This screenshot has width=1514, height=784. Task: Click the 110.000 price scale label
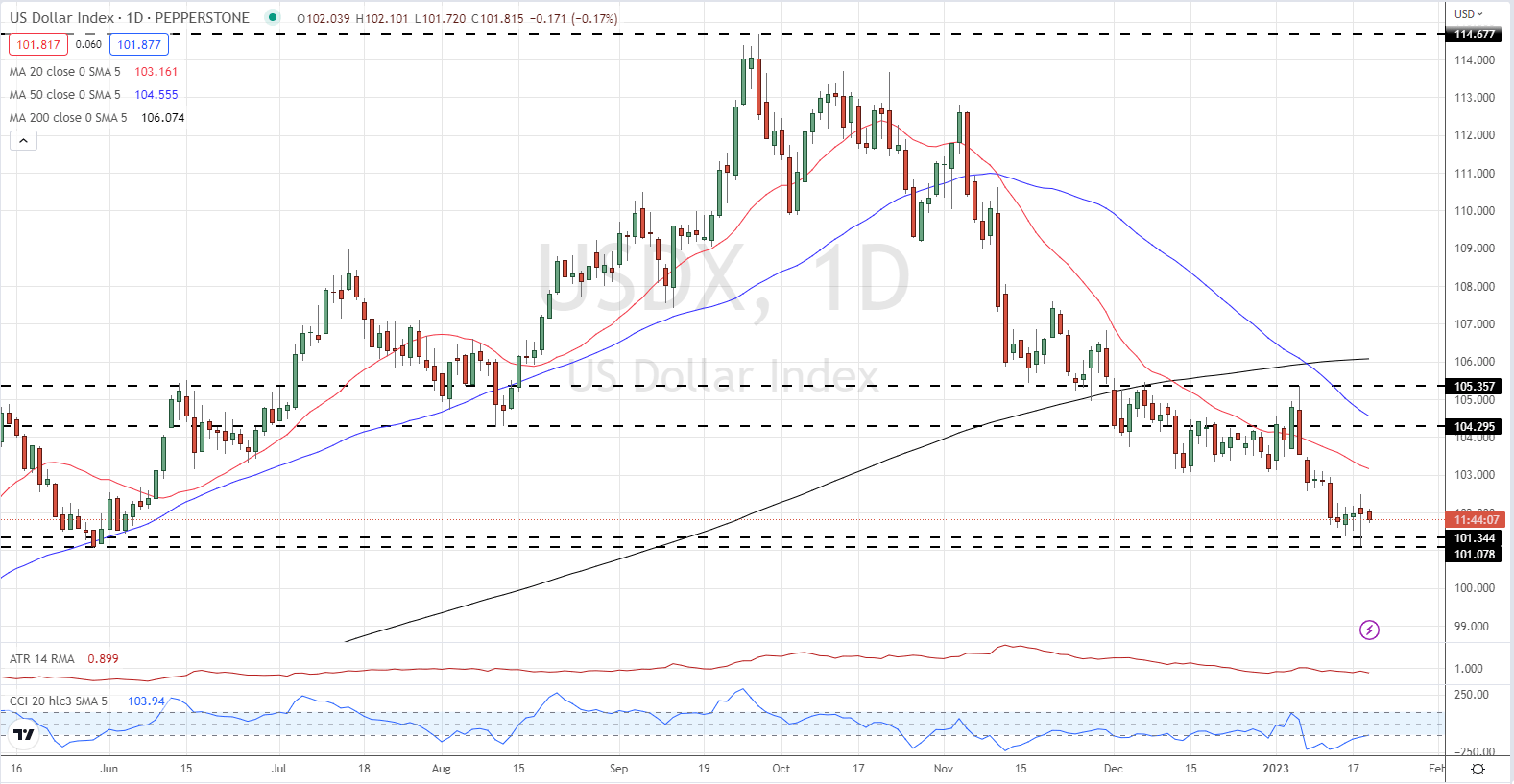coord(1474,211)
